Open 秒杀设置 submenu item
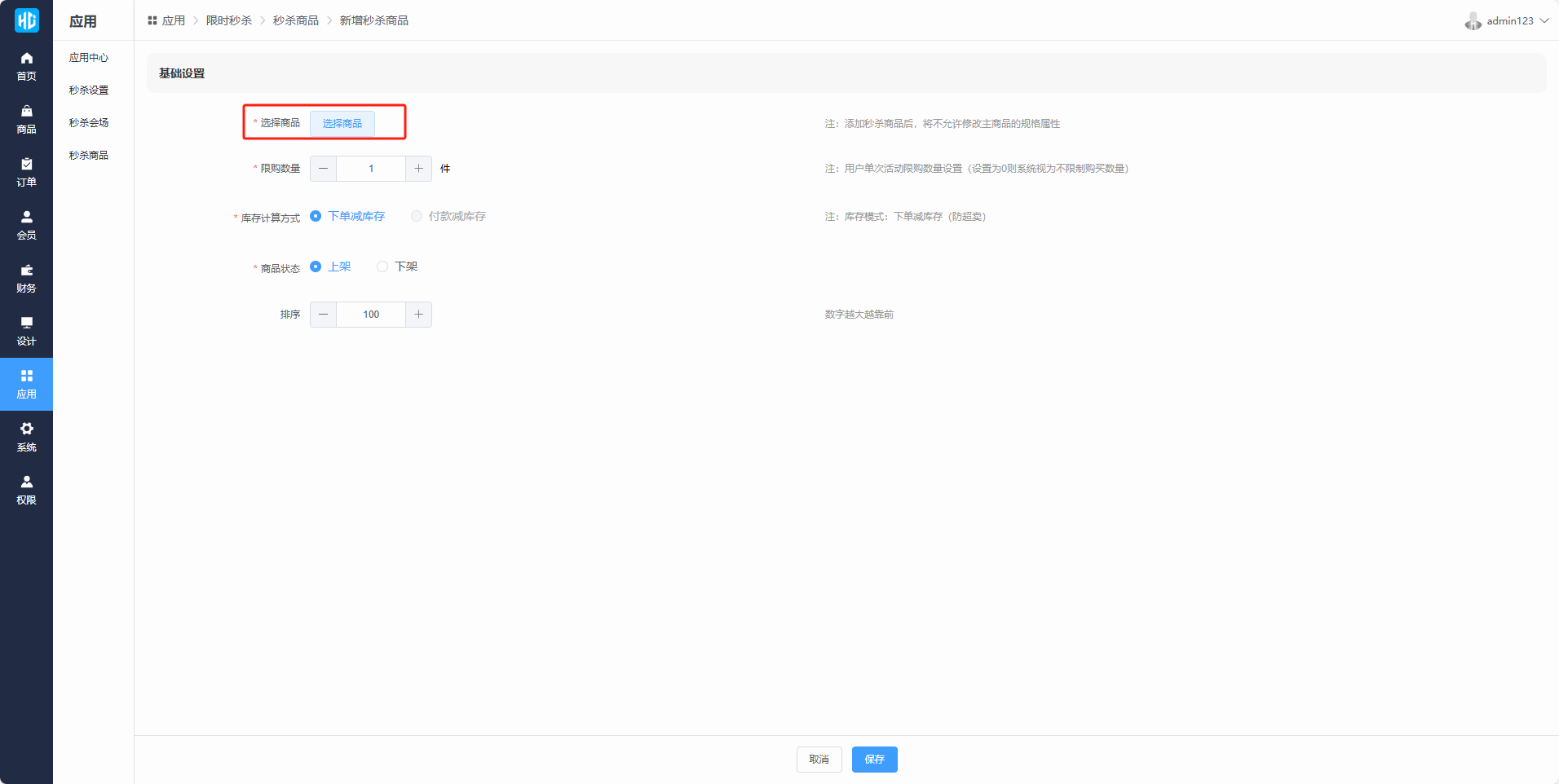The height and width of the screenshot is (784, 1559). pos(89,90)
